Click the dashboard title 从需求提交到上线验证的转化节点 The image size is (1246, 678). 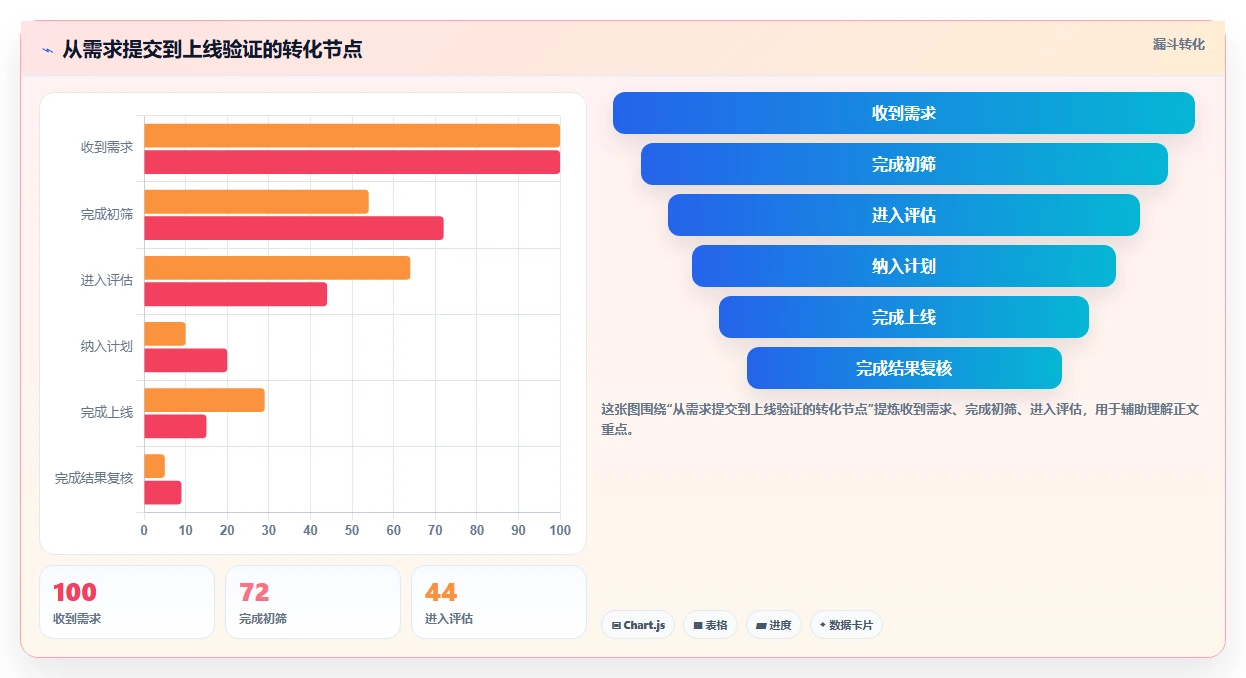[212, 49]
